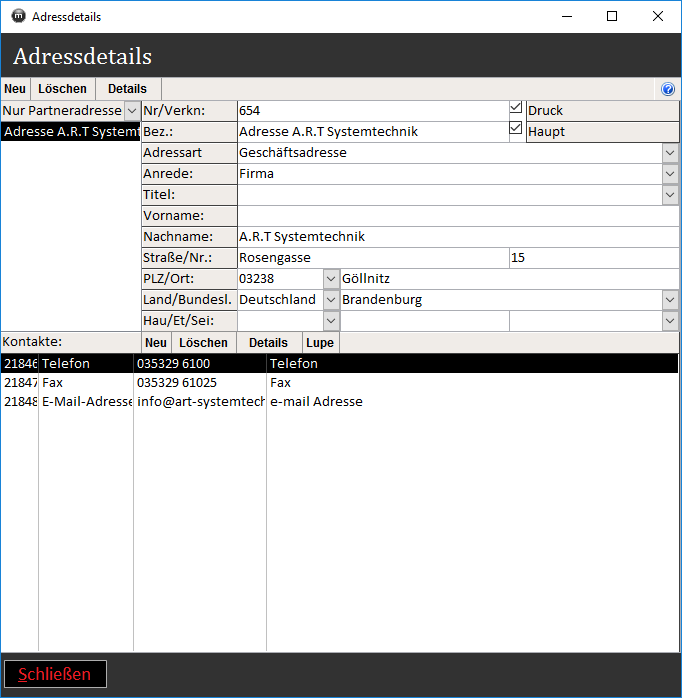Open the Anrede dropdown arrow
Image resolution: width=682 pixels, height=698 pixels.
pos(670,173)
